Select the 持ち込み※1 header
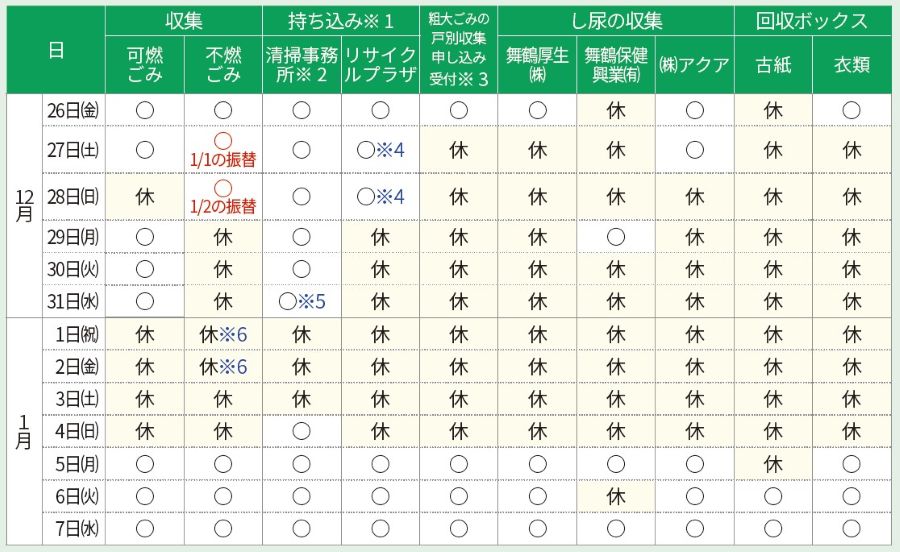Viewport: 900px width, 552px height. point(340,21)
